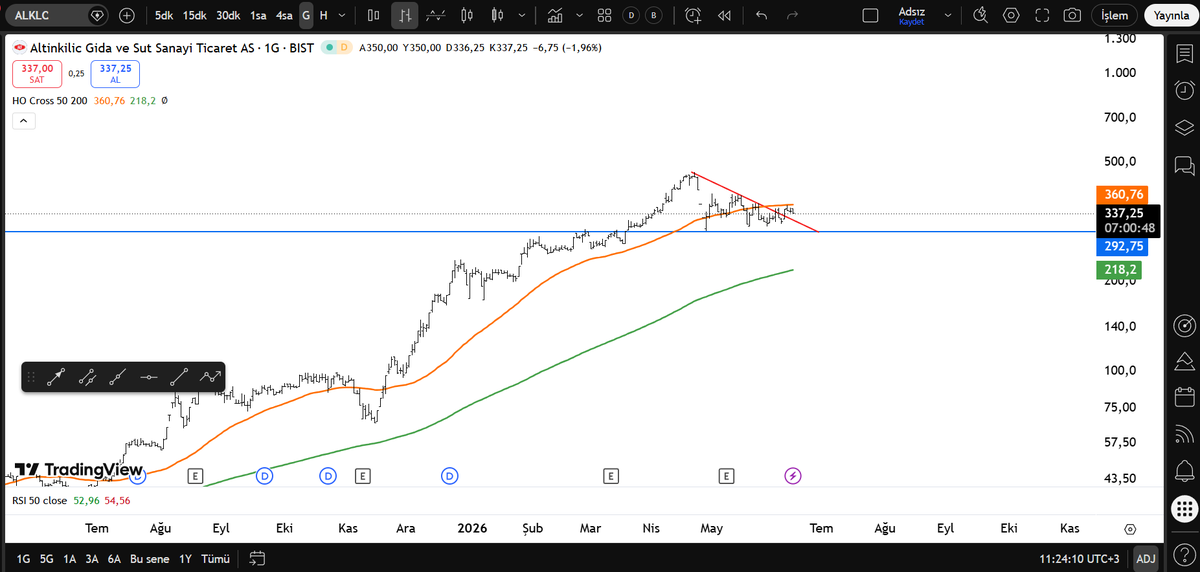Select the HO Cross 50 200 indicator legend
Image resolution: width=1200 pixels, height=572 pixels.
coord(50,101)
